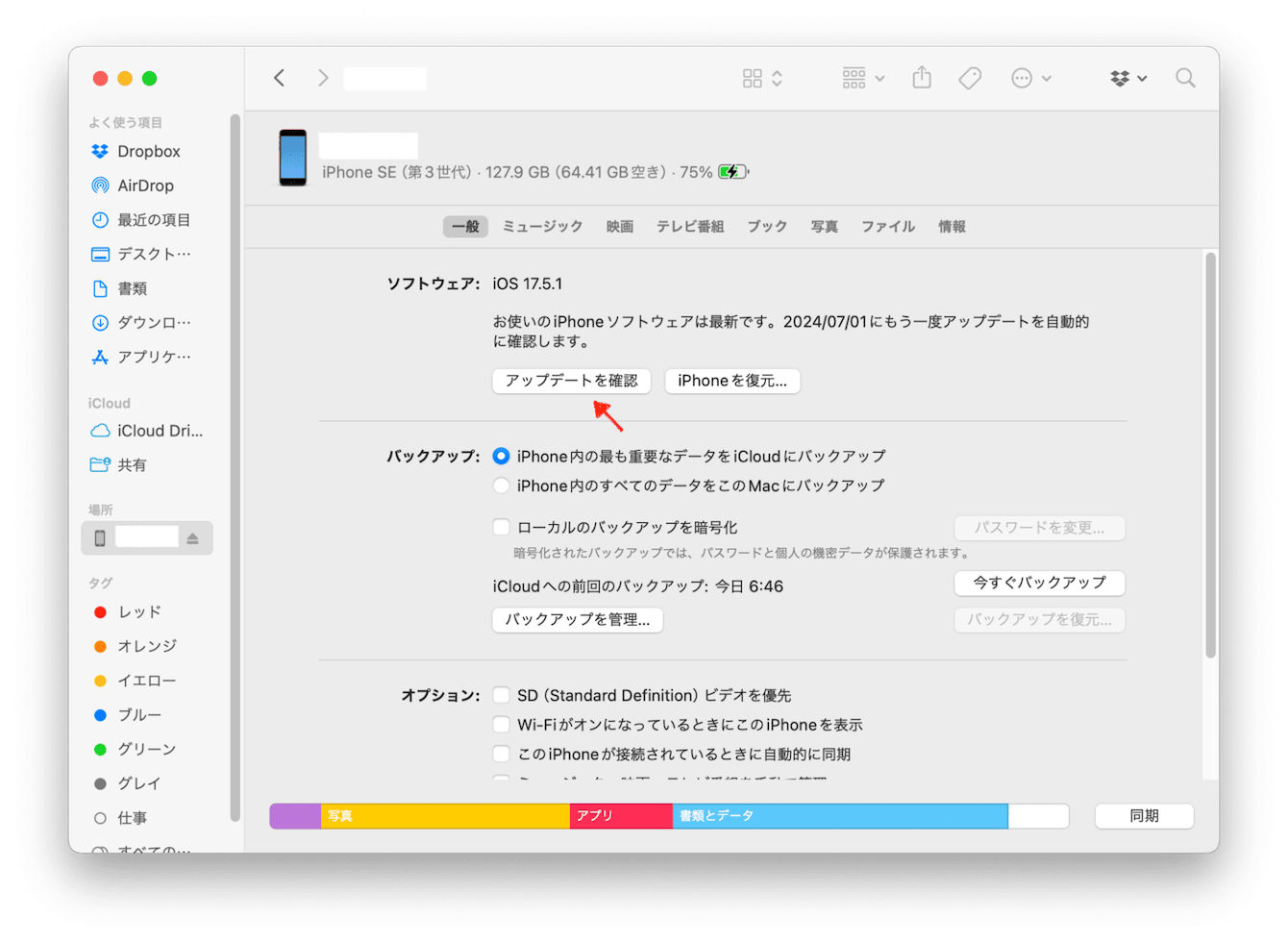Switch to the テレビ番組 tab
Image resolution: width=1288 pixels, height=944 pixels.
(690, 227)
